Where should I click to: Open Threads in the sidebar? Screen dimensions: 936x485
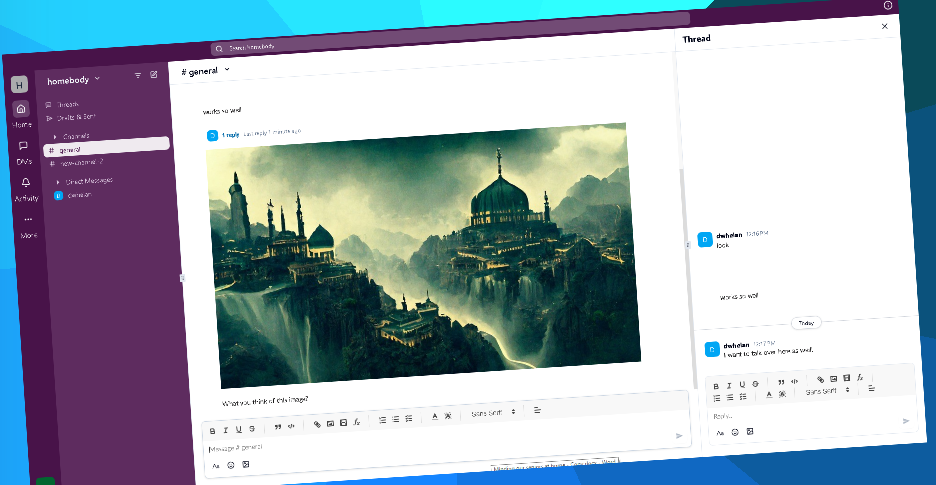tap(66, 104)
